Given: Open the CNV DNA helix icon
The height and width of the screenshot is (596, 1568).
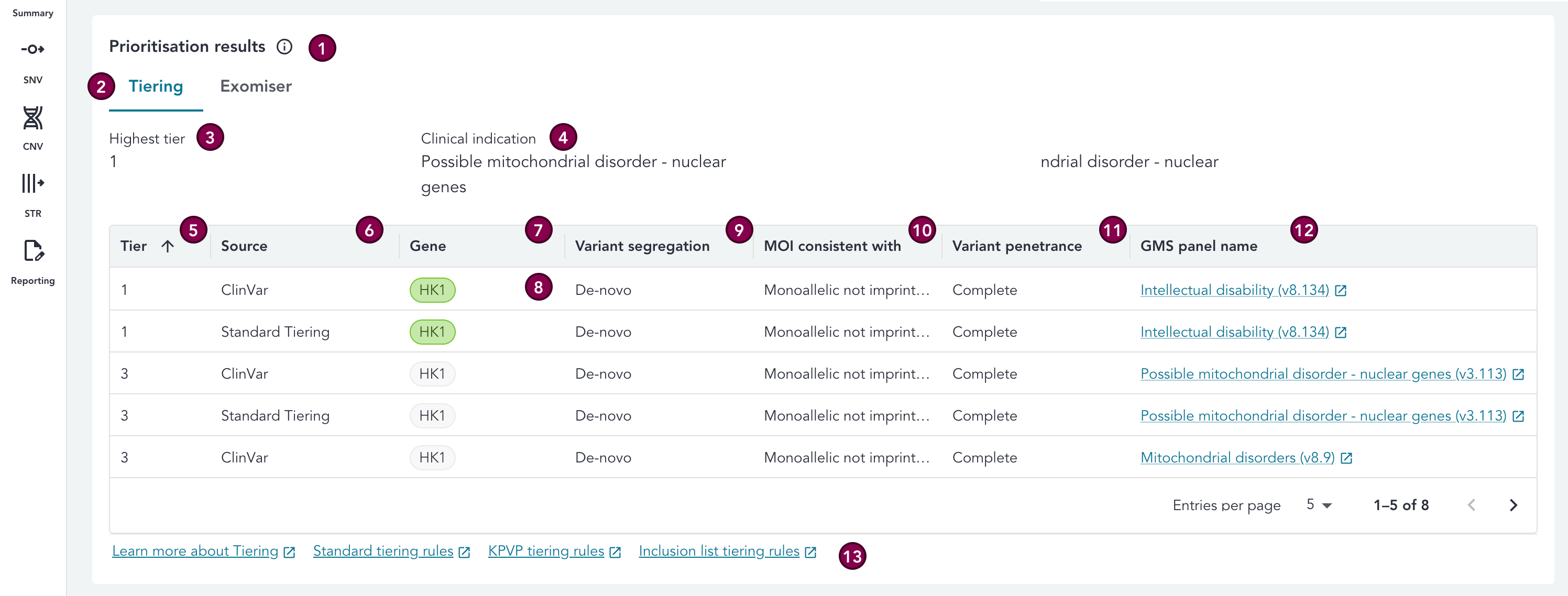Looking at the screenshot, I should [32, 118].
